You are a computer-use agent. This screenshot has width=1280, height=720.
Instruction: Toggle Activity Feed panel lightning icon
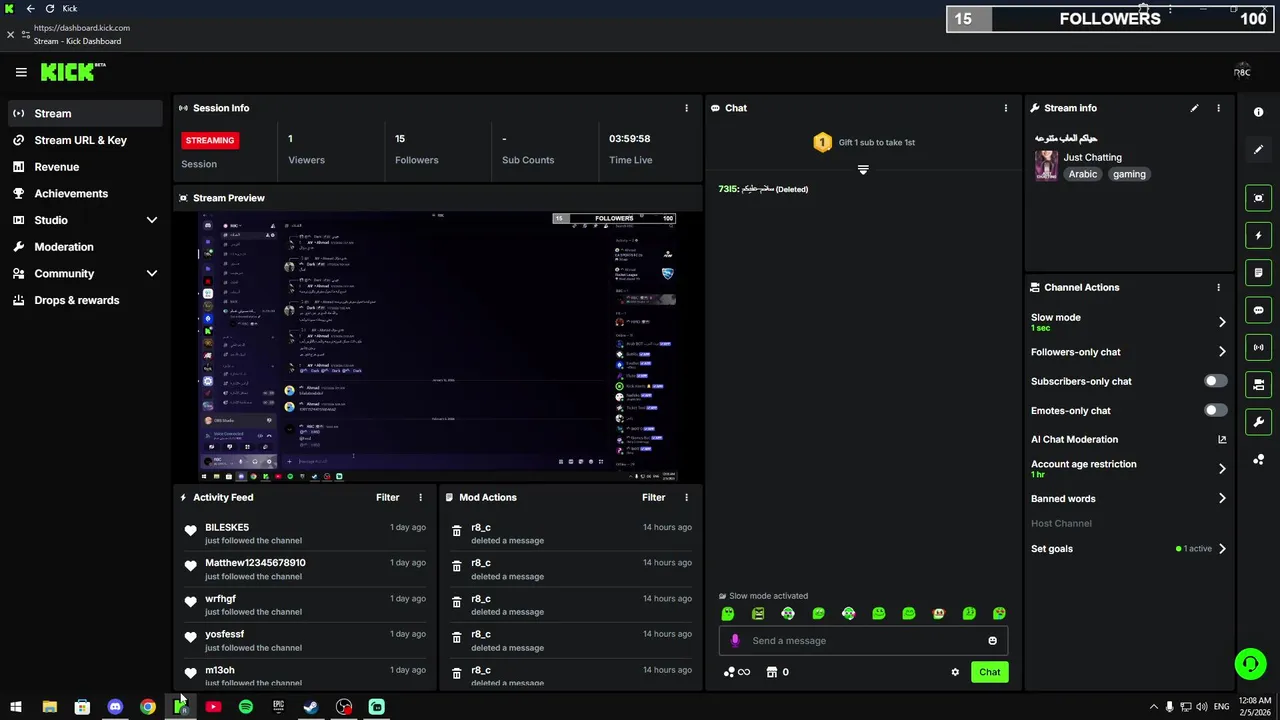1258,235
